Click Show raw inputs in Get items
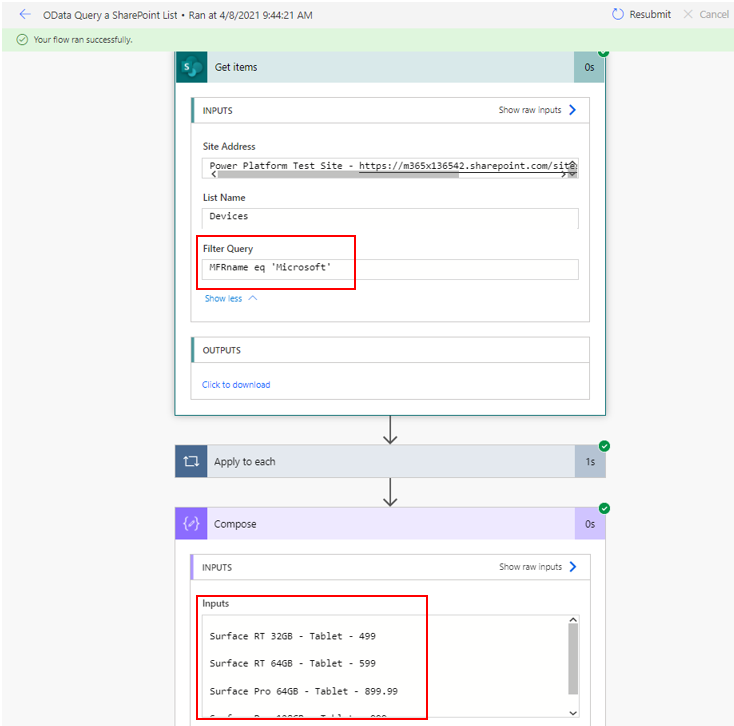Image resolution: width=734 pixels, height=726 pixels. pos(529,110)
